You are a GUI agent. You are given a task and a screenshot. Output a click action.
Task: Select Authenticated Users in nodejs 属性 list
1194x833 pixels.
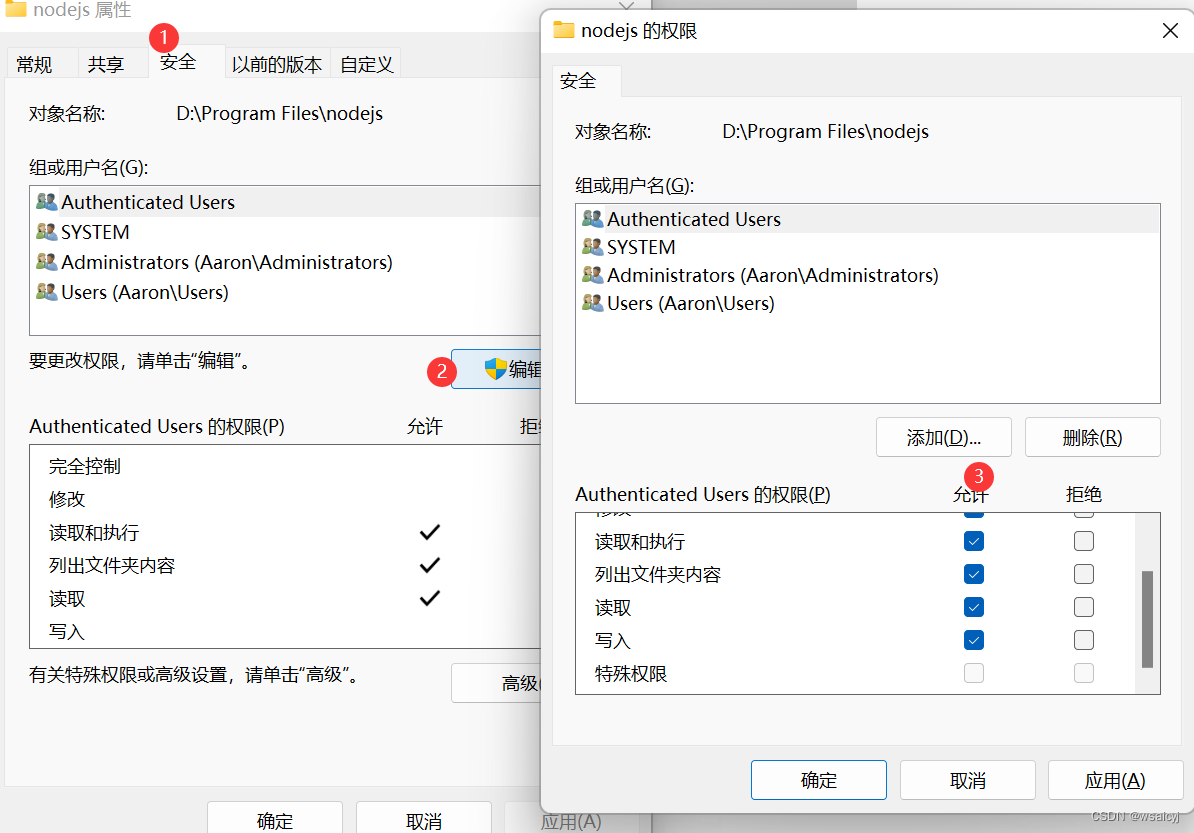click(x=286, y=202)
